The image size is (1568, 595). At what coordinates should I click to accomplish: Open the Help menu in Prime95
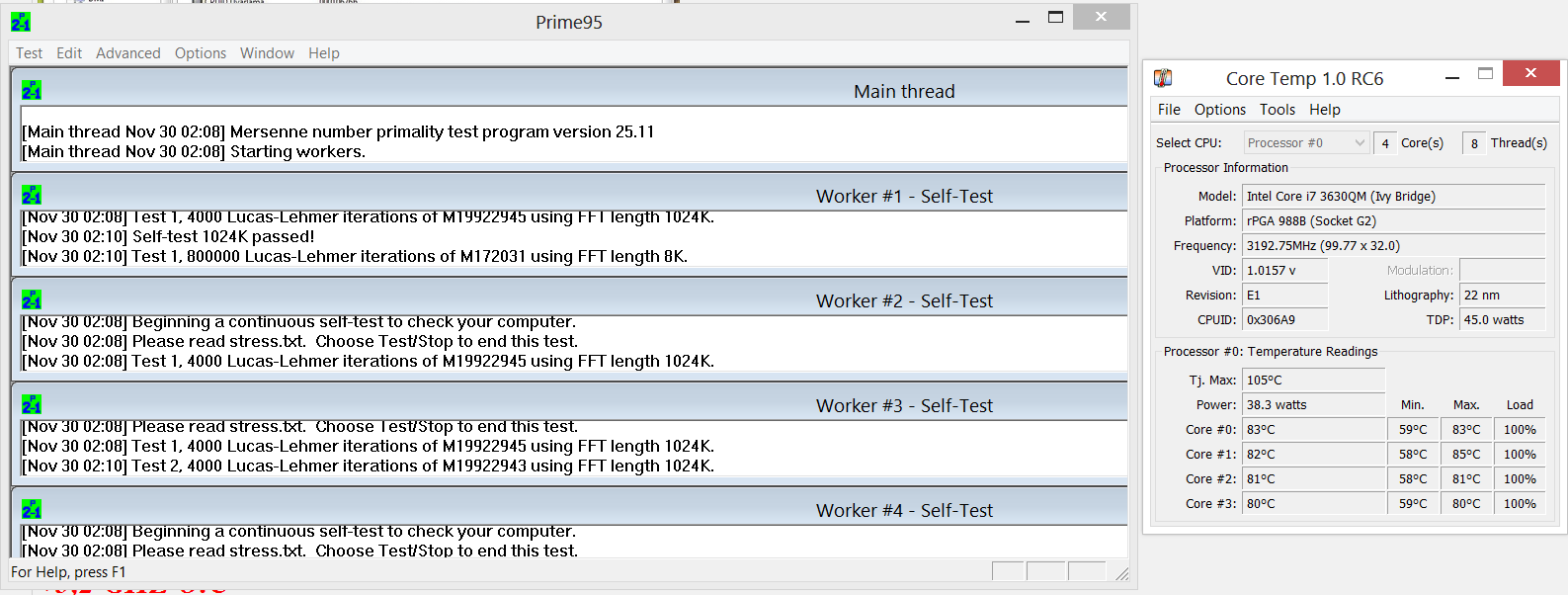323,53
